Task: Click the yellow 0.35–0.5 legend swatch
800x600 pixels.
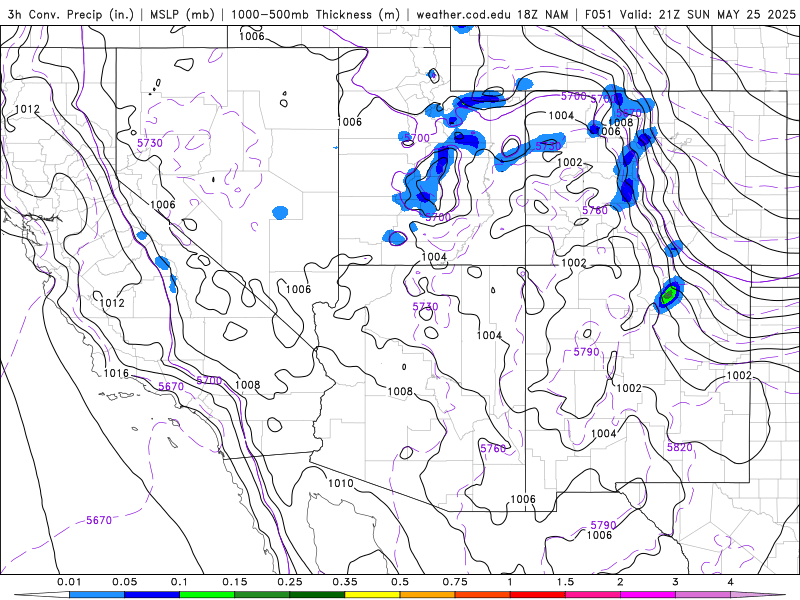Action: pos(372,595)
